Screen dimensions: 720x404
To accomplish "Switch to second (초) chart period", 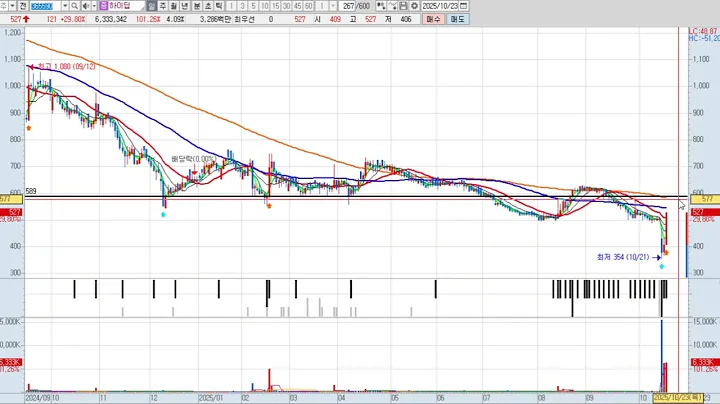I will click(x=208, y=6).
